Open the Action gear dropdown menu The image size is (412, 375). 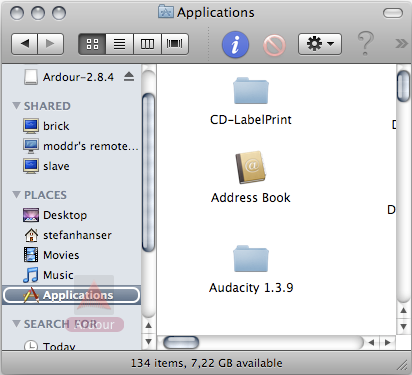coord(320,44)
